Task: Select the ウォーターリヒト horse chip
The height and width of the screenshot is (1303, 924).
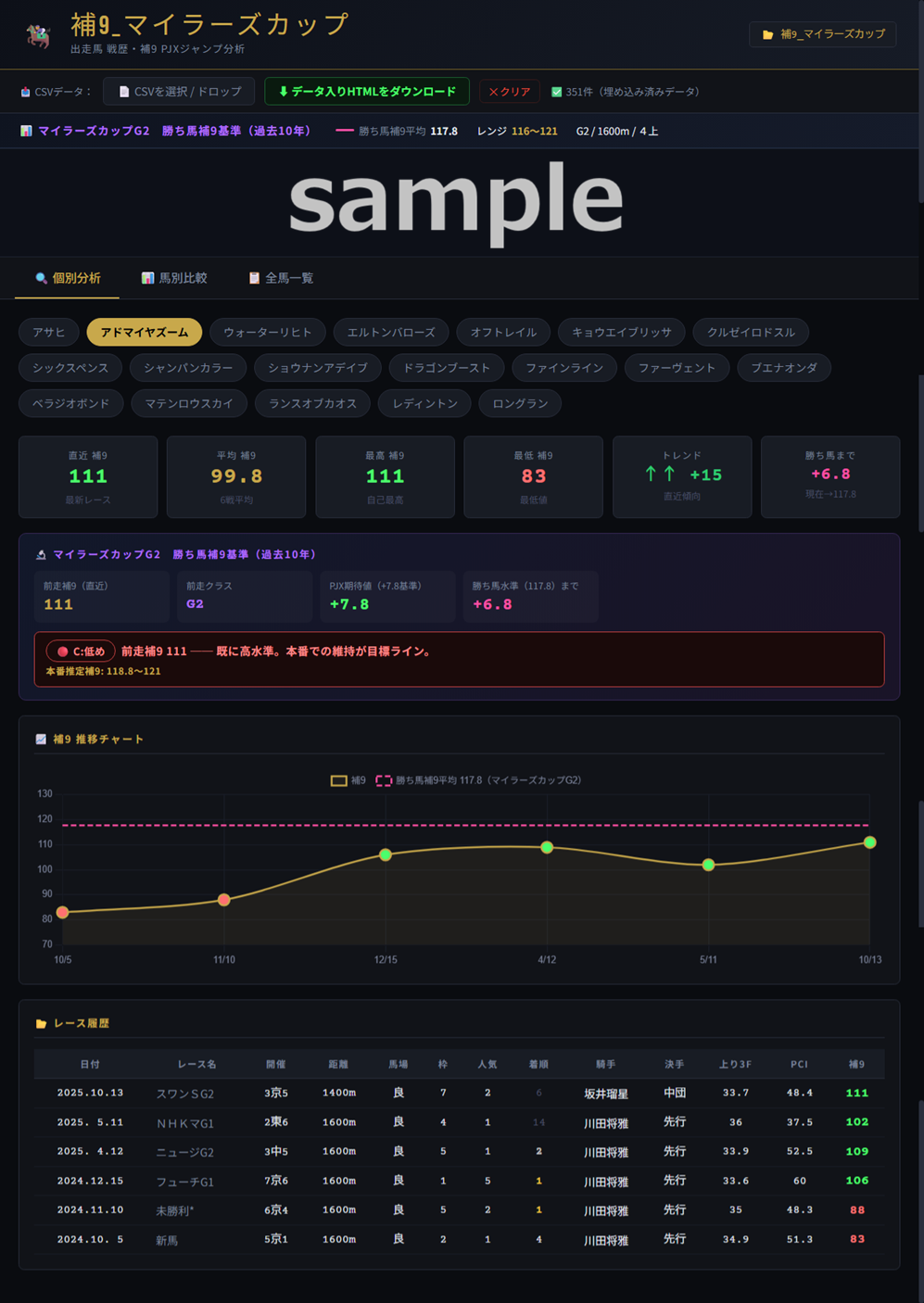Action: click(267, 332)
